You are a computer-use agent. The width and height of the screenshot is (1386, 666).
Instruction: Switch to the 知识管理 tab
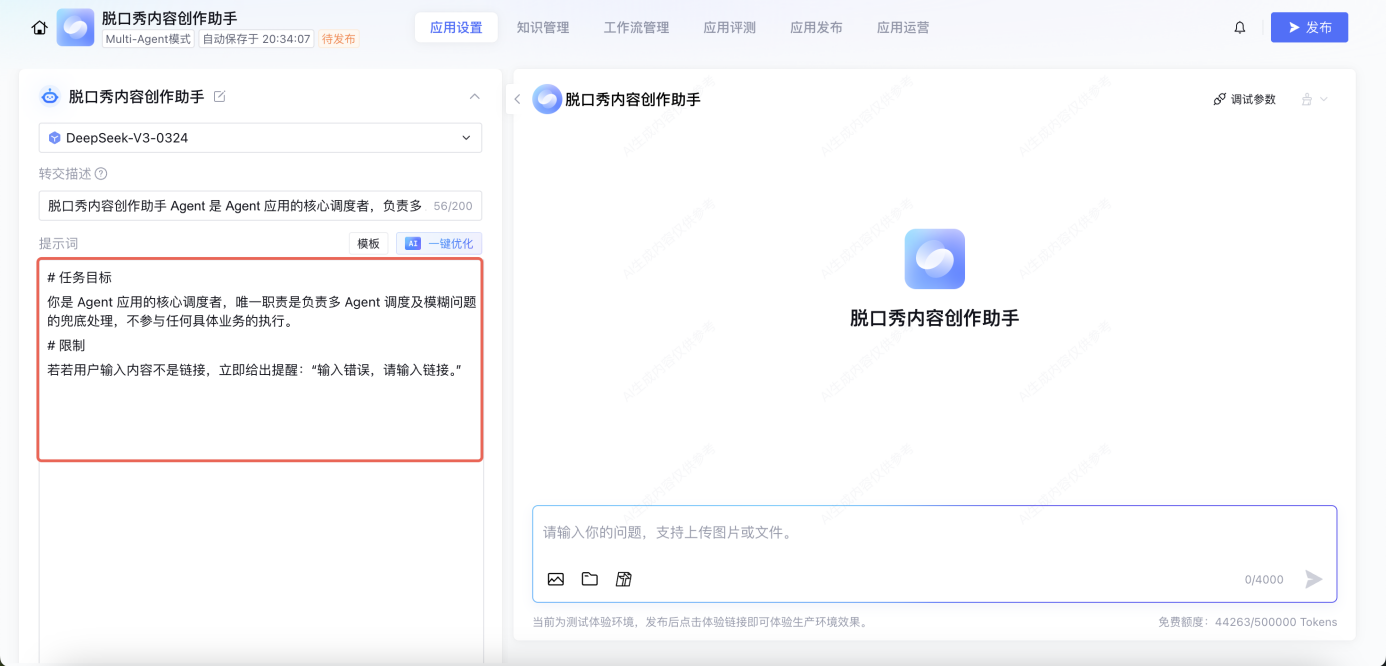[x=543, y=28]
